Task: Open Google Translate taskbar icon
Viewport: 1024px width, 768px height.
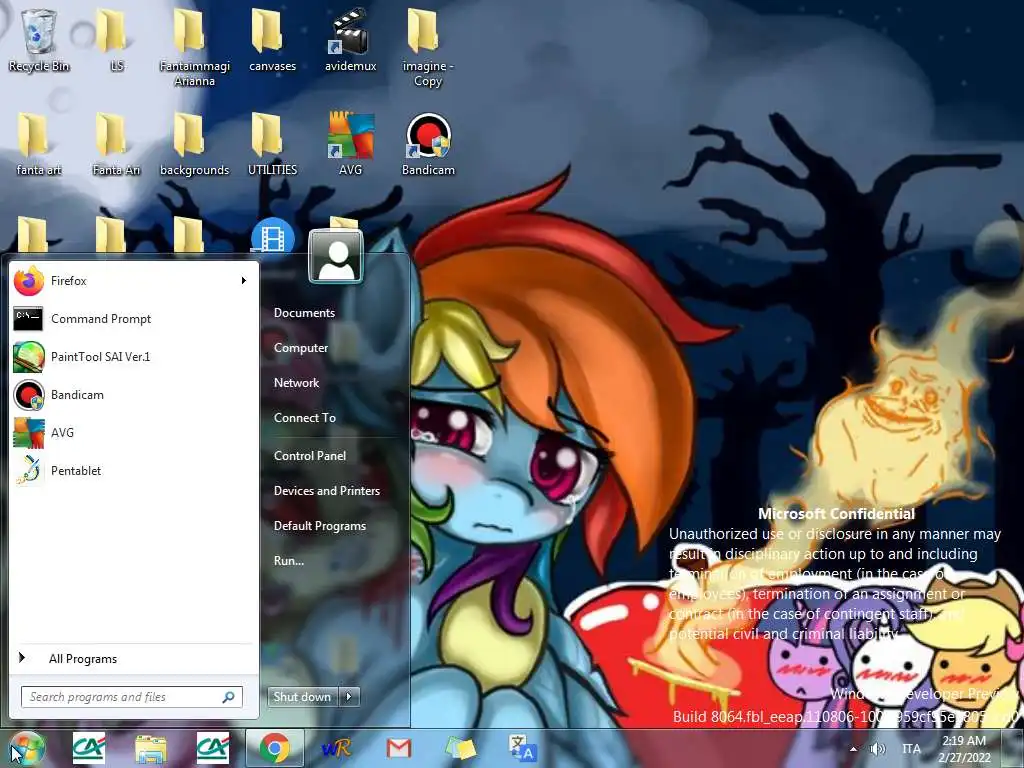Action: 522,748
